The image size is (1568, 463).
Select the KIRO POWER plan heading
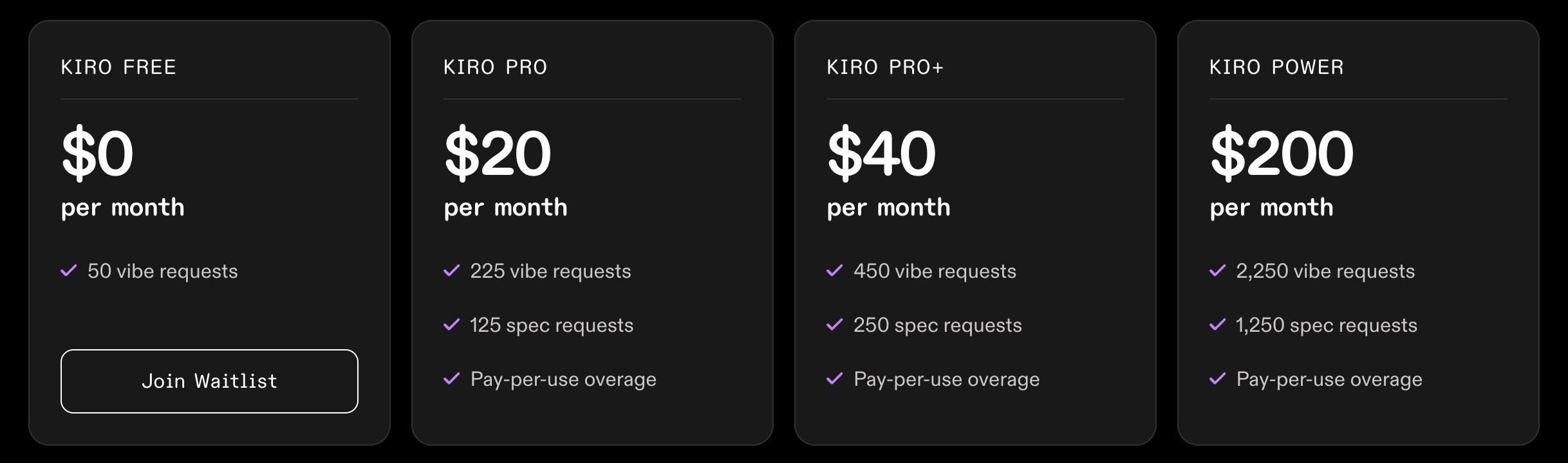(x=1277, y=67)
